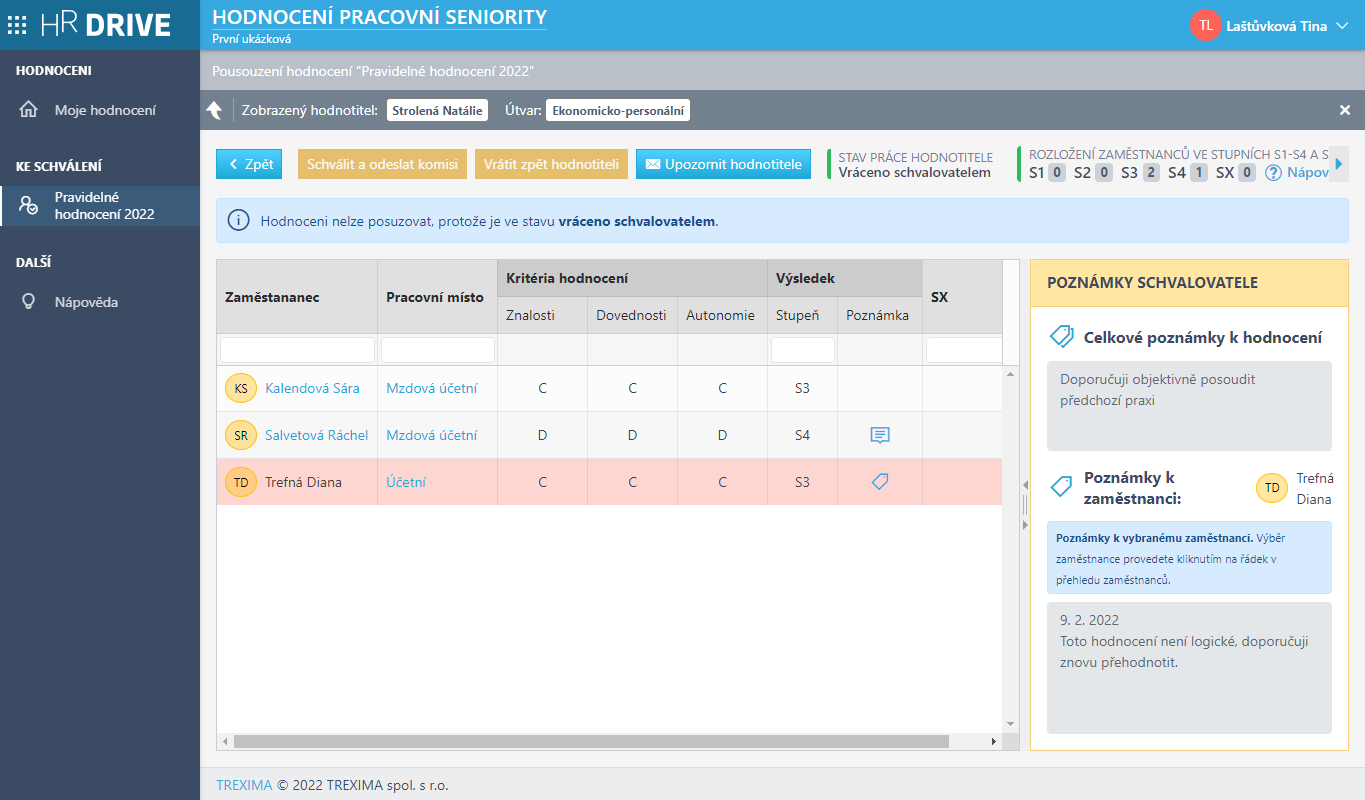The width and height of the screenshot is (1365, 800).
Task: Open the comment icon in Salvetová Ráchel row
Action: (879, 435)
